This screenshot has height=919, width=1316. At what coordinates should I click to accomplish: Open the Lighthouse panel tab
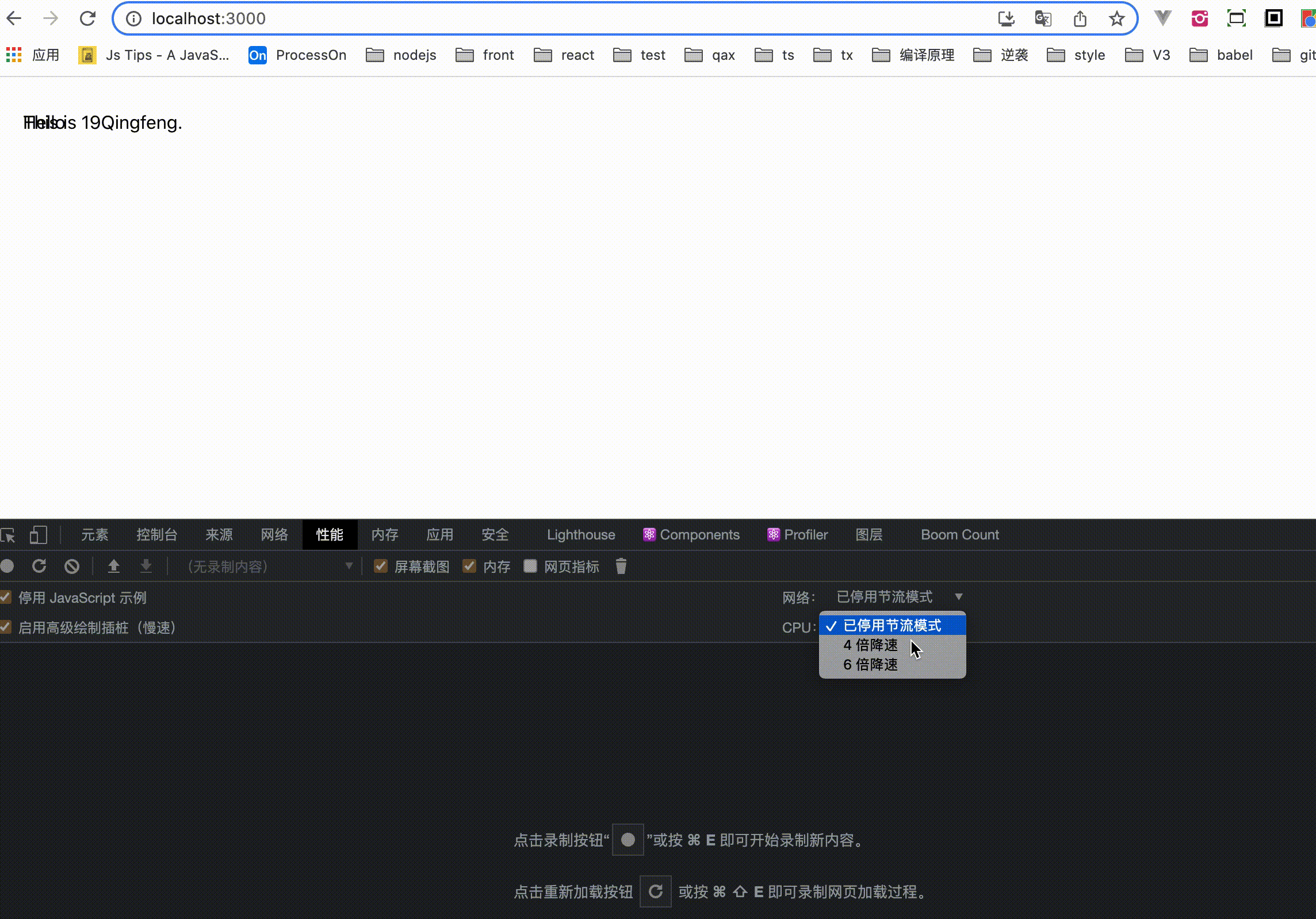[580, 535]
